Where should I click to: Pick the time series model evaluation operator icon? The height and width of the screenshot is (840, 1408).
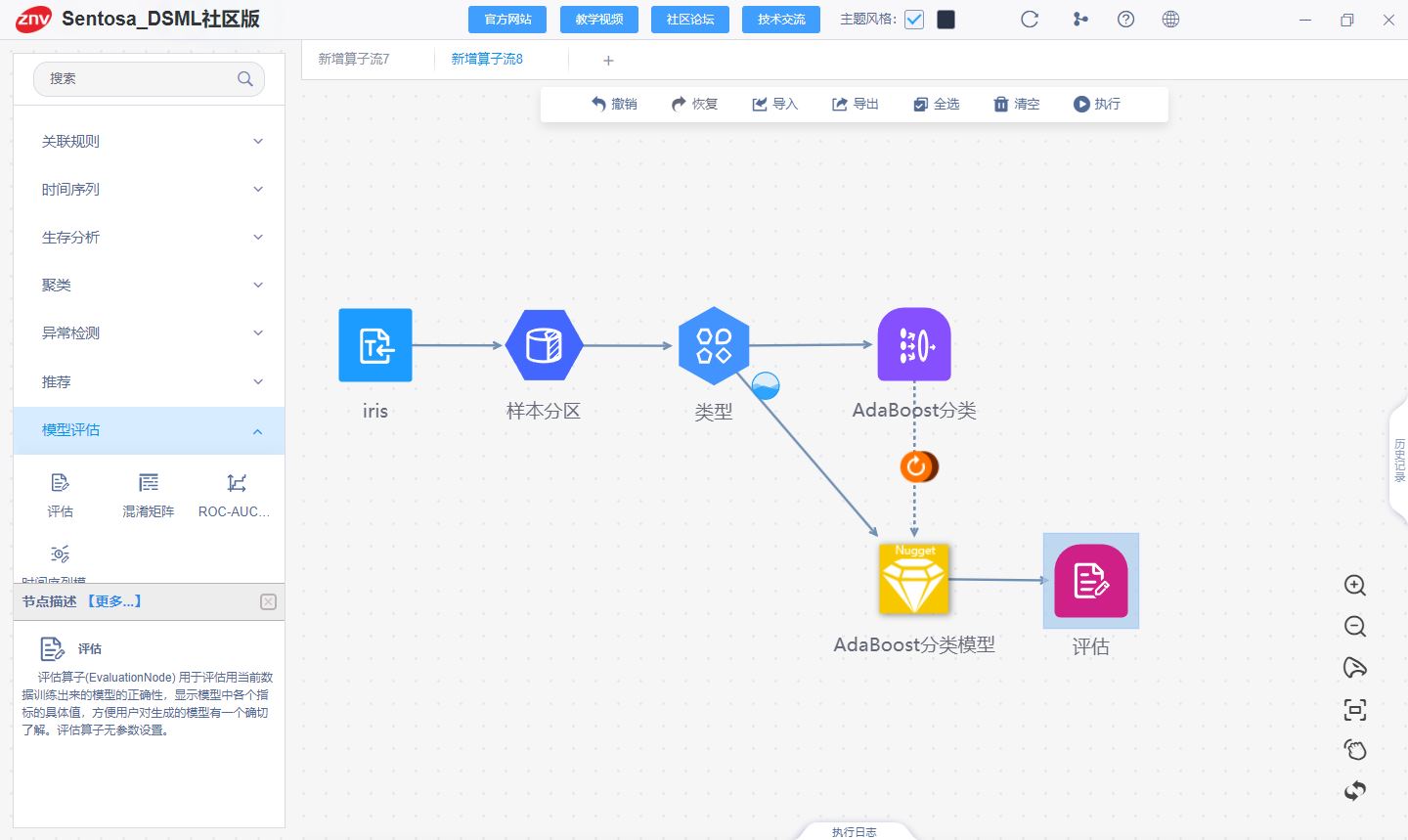coord(61,554)
